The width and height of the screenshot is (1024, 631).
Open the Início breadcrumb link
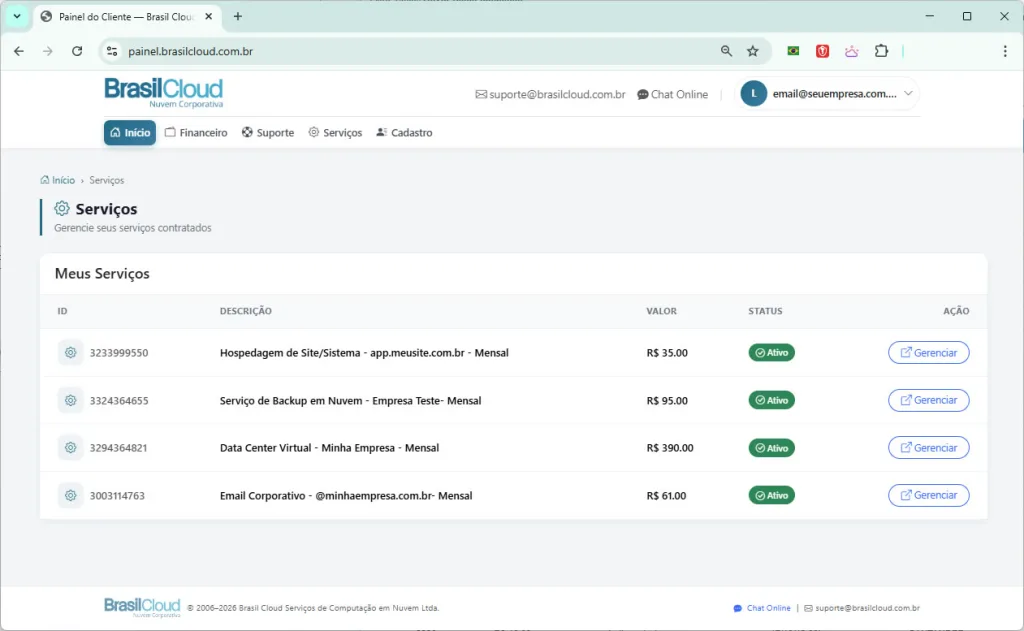(x=60, y=180)
